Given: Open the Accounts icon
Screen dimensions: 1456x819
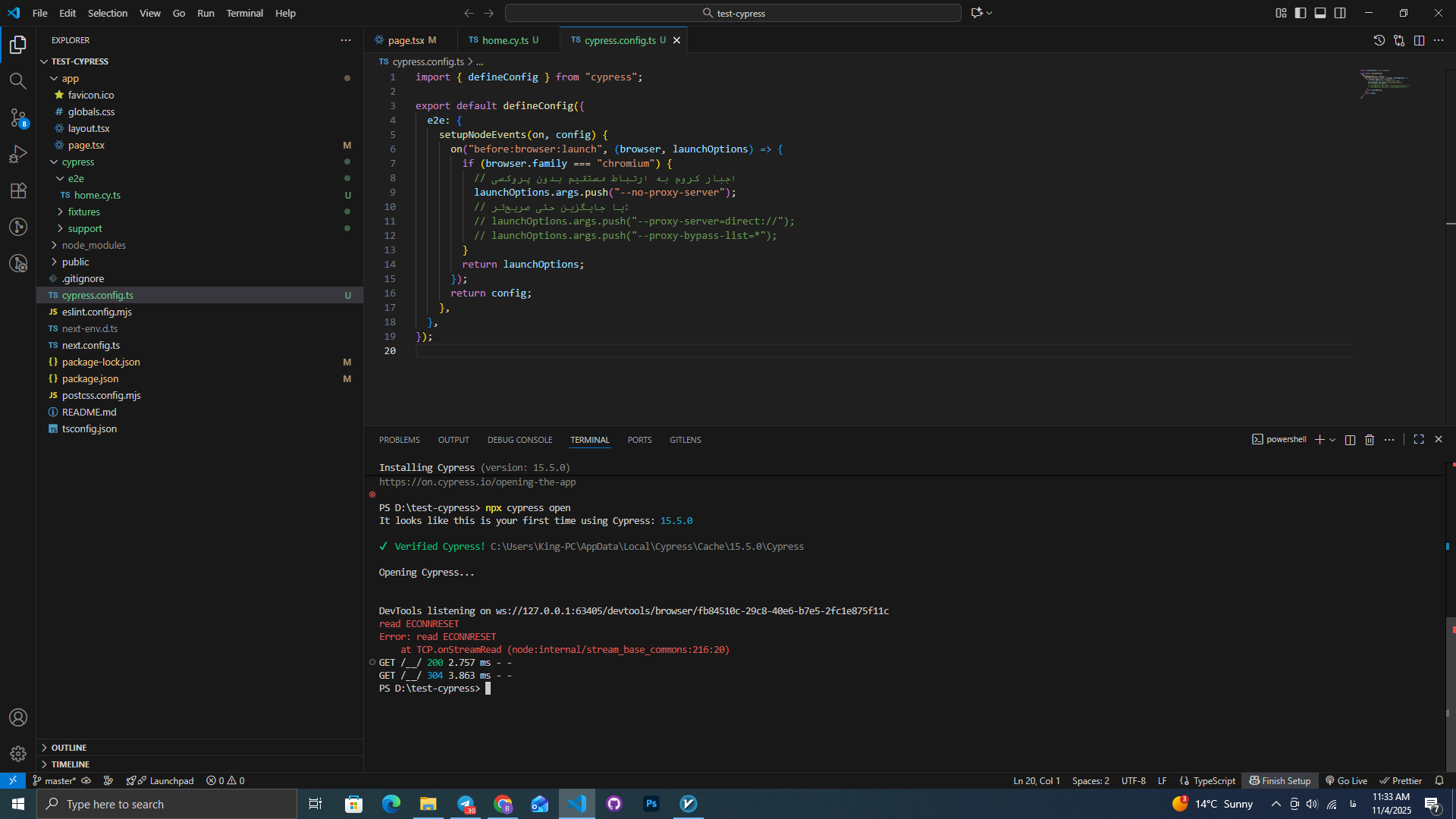Looking at the screenshot, I should pyautogui.click(x=17, y=717).
